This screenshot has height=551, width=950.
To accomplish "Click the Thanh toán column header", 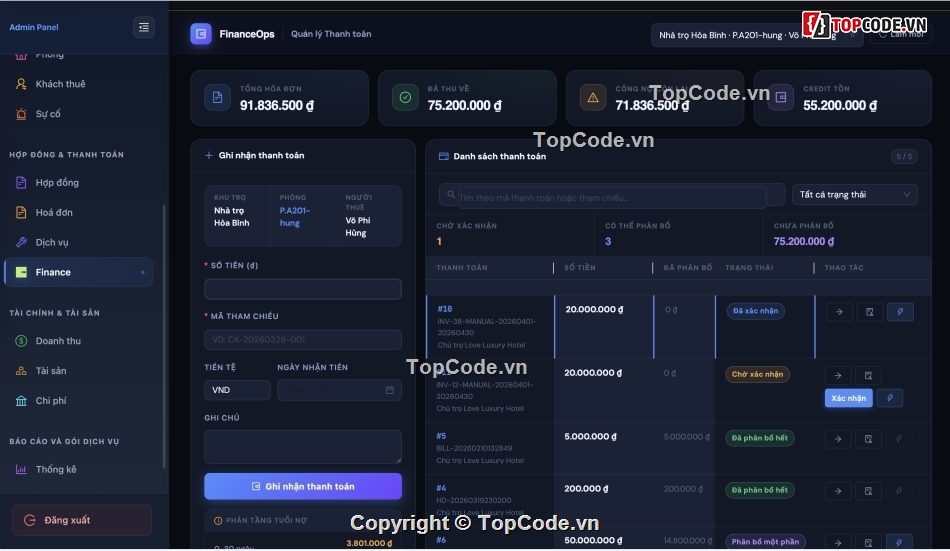I will coord(462,268).
